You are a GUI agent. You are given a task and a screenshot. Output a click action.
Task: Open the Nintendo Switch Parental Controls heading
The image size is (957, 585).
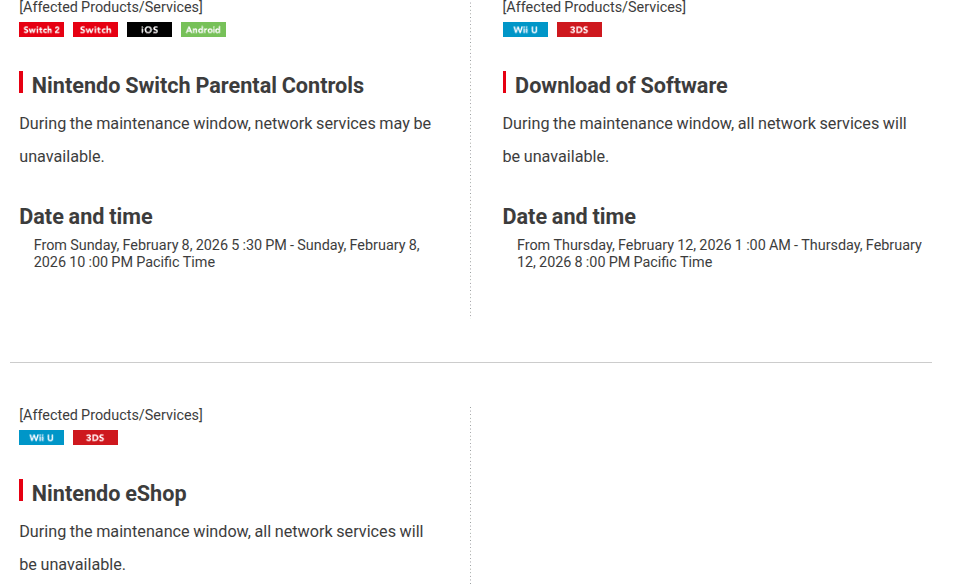coord(197,85)
